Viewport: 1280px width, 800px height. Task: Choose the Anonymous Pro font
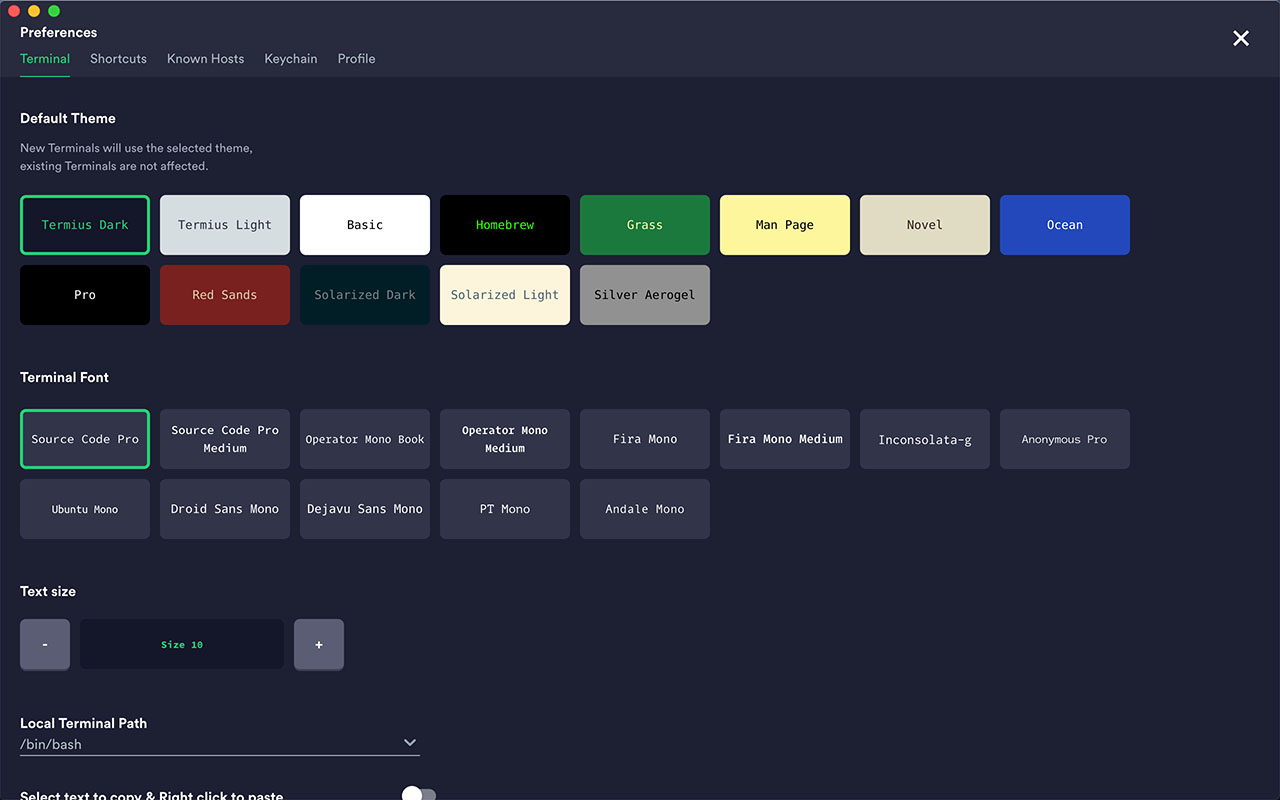(1065, 439)
